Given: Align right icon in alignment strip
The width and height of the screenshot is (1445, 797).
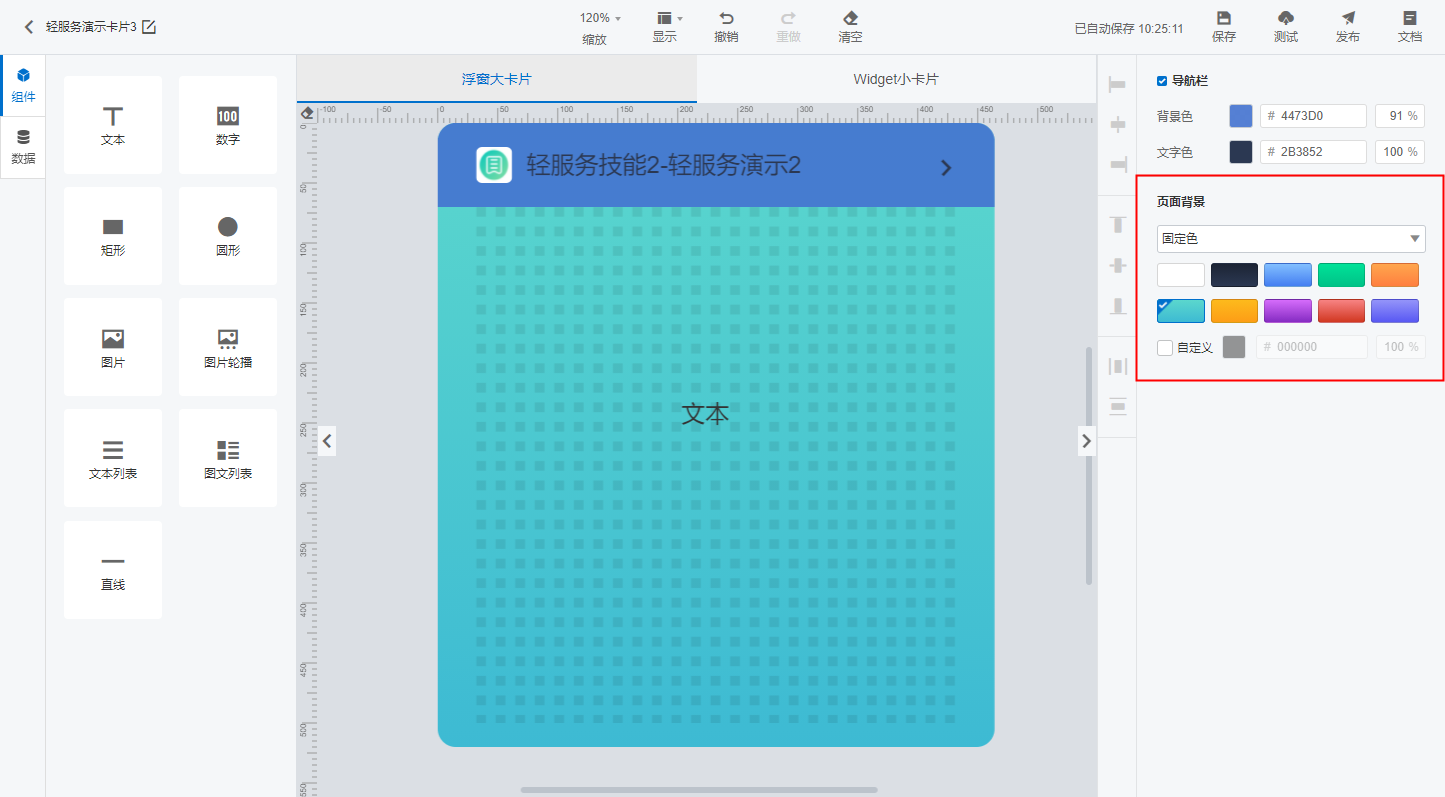Looking at the screenshot, I should click(1117, 163).
